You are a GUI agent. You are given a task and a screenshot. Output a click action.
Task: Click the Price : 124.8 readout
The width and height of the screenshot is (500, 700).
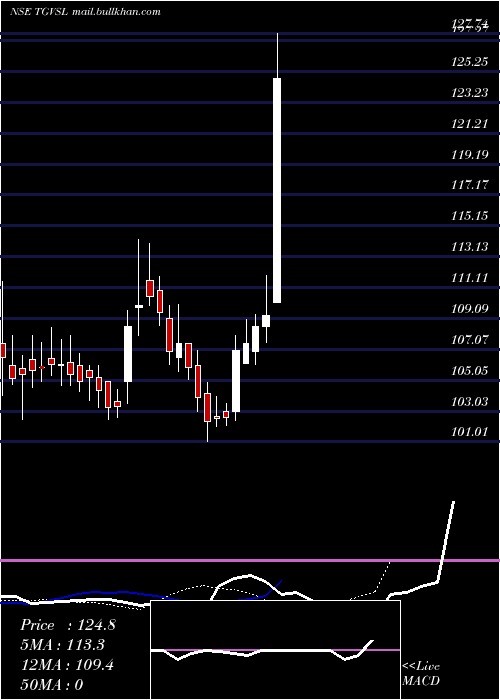click(x=68, y=625)
